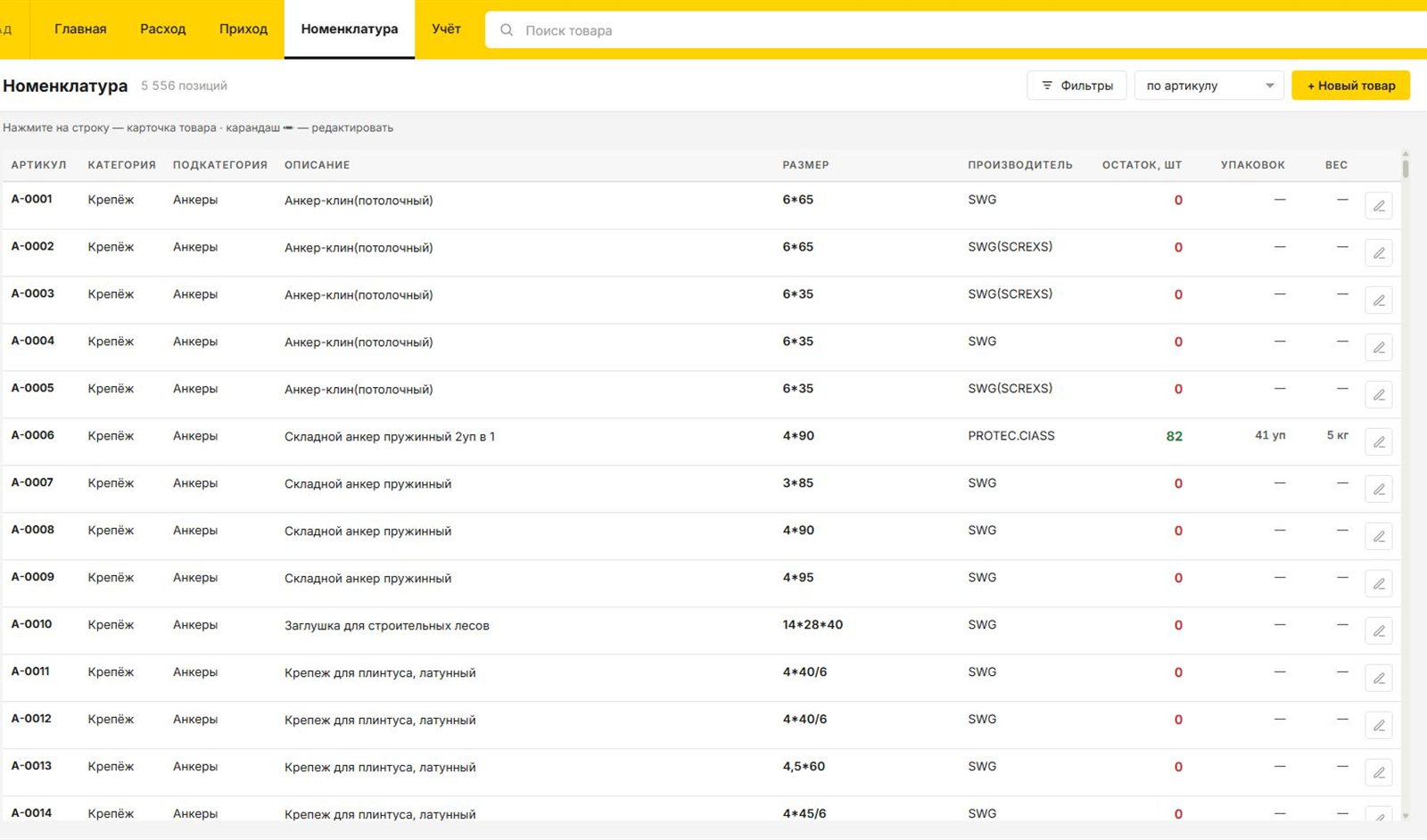
Task: Click the pencil icon for A-0006
Action: click(1378, 442)
